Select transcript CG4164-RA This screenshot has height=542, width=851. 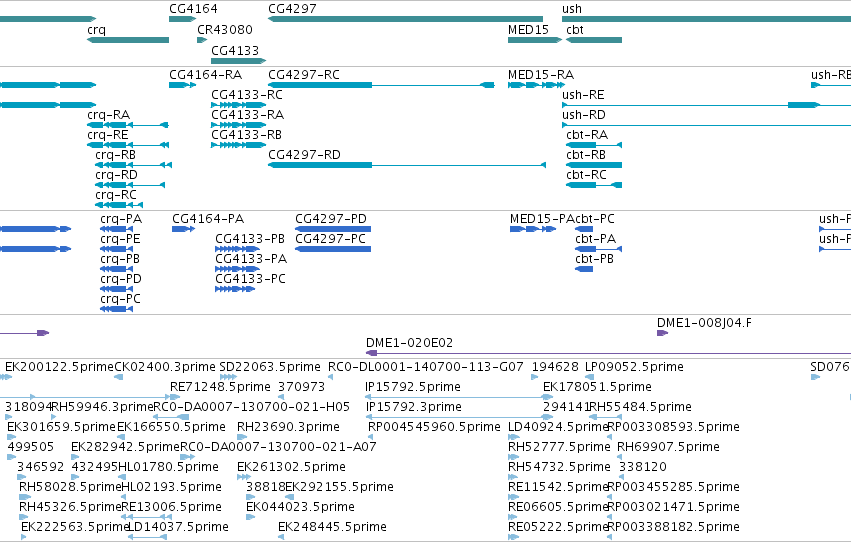click(206, 75)
